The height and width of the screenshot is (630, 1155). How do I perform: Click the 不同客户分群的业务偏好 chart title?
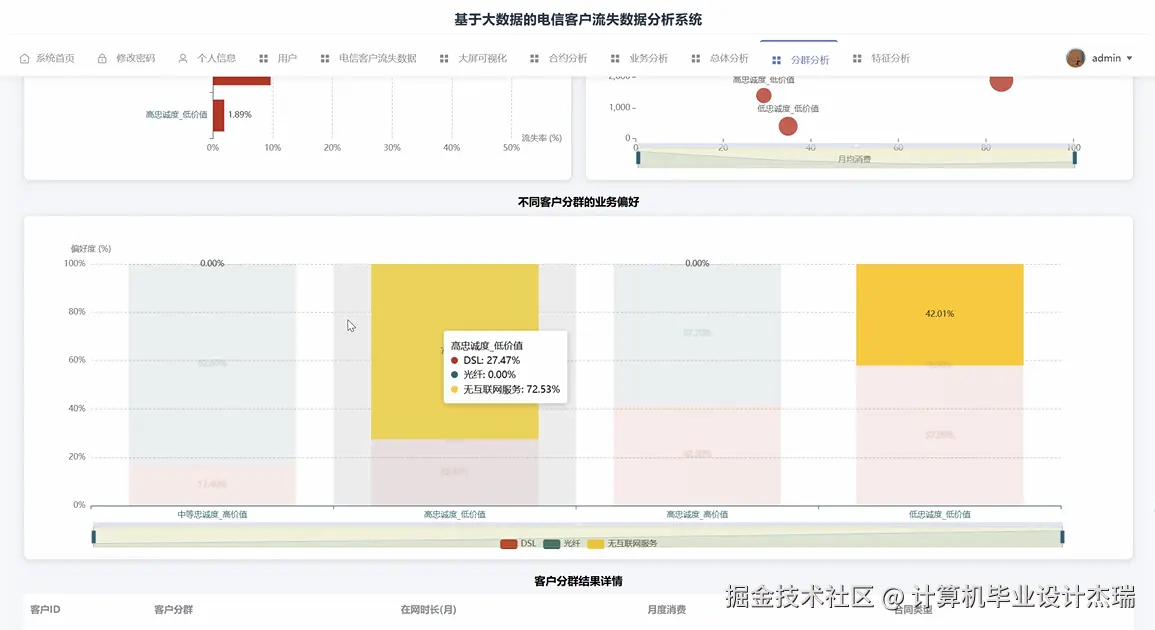[x=578, y=202]
